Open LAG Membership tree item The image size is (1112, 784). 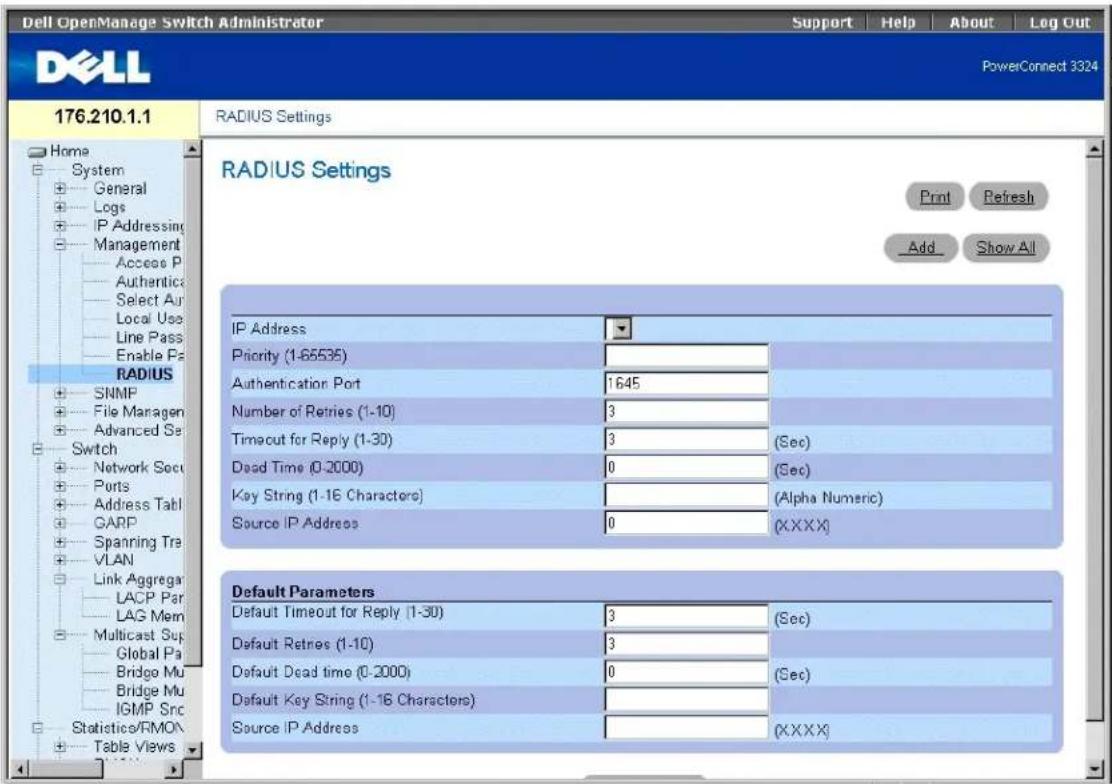149,616
